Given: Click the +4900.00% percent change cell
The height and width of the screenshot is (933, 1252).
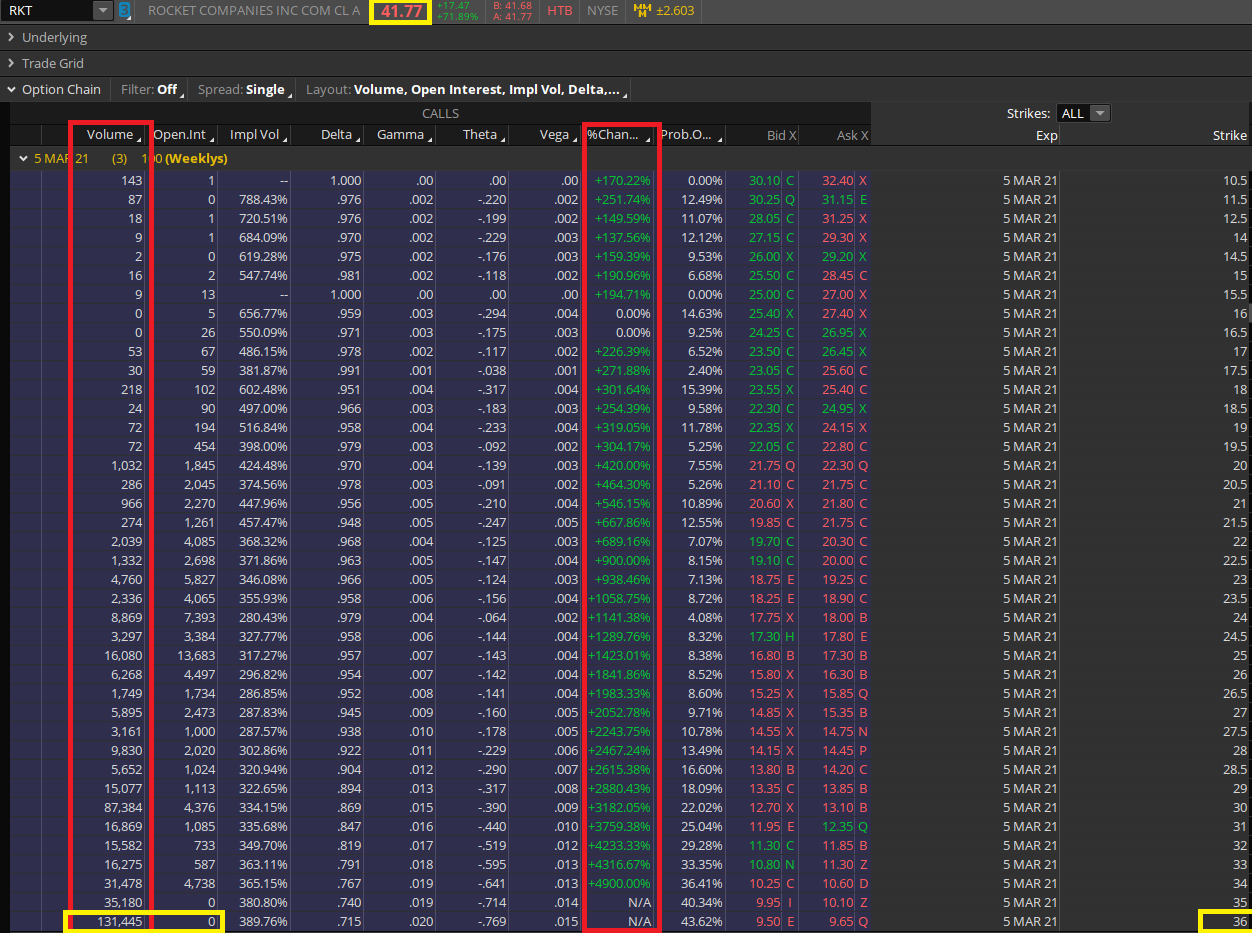Looking at the screenshot, I should (x=622, y=883).
